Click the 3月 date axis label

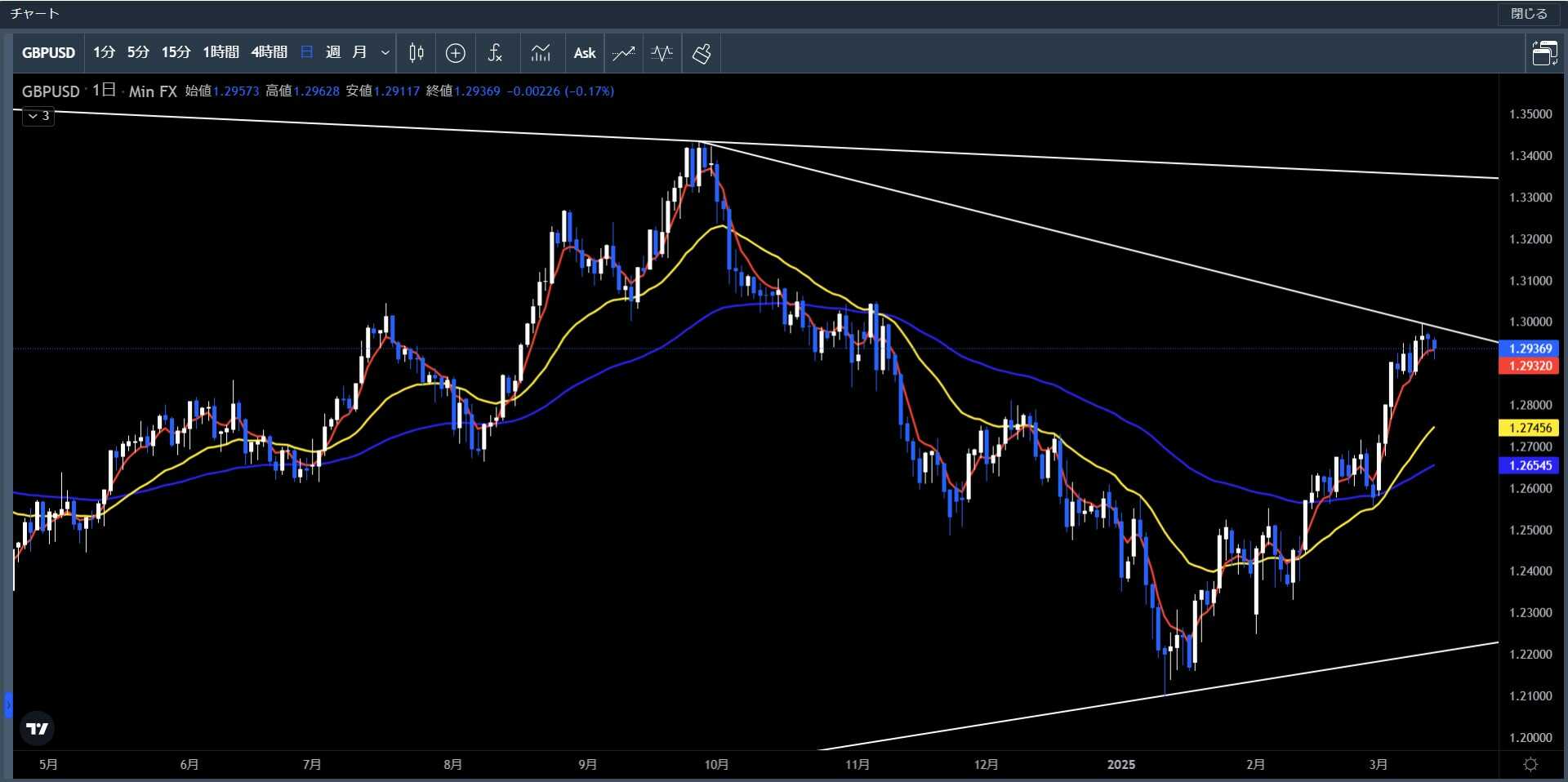pyautogui.click(x=1379, y=765)
